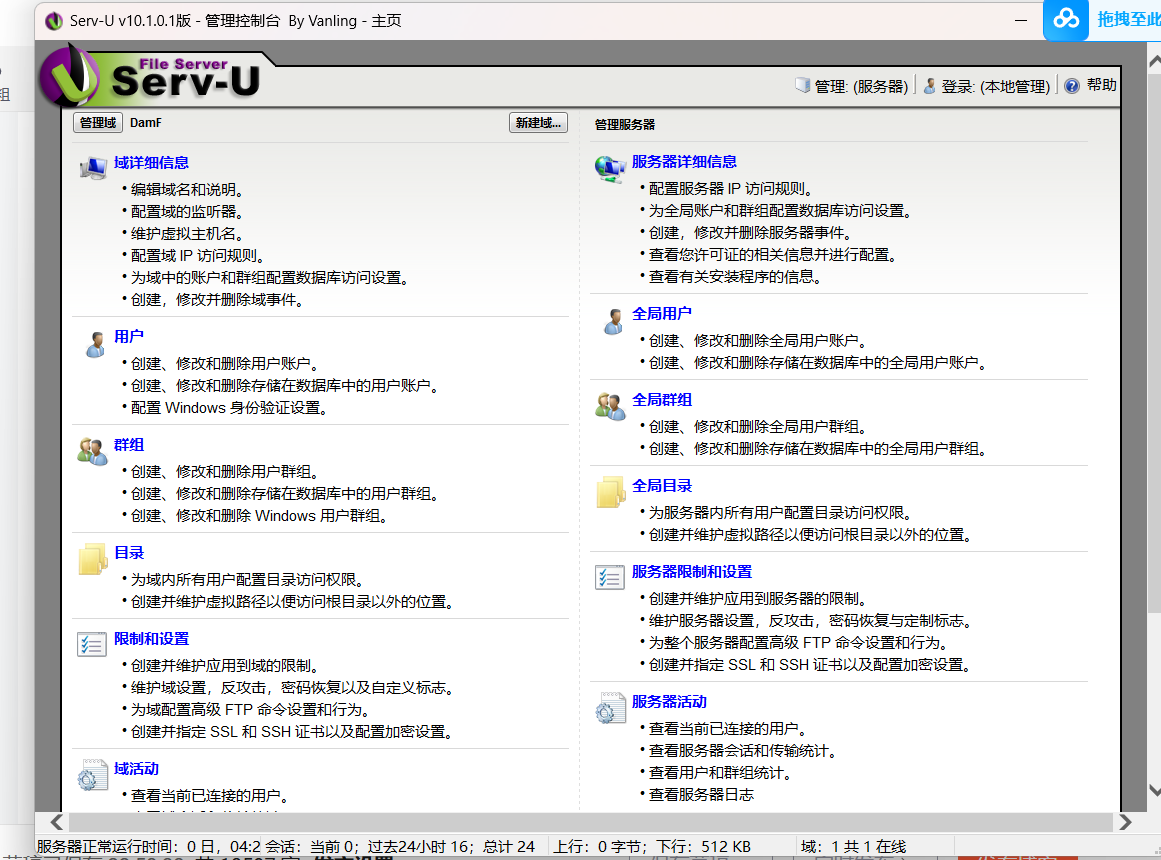1161x860 pixels.
Task: Click the 配置域的监听器 bullet text
Action: [187, 212]
